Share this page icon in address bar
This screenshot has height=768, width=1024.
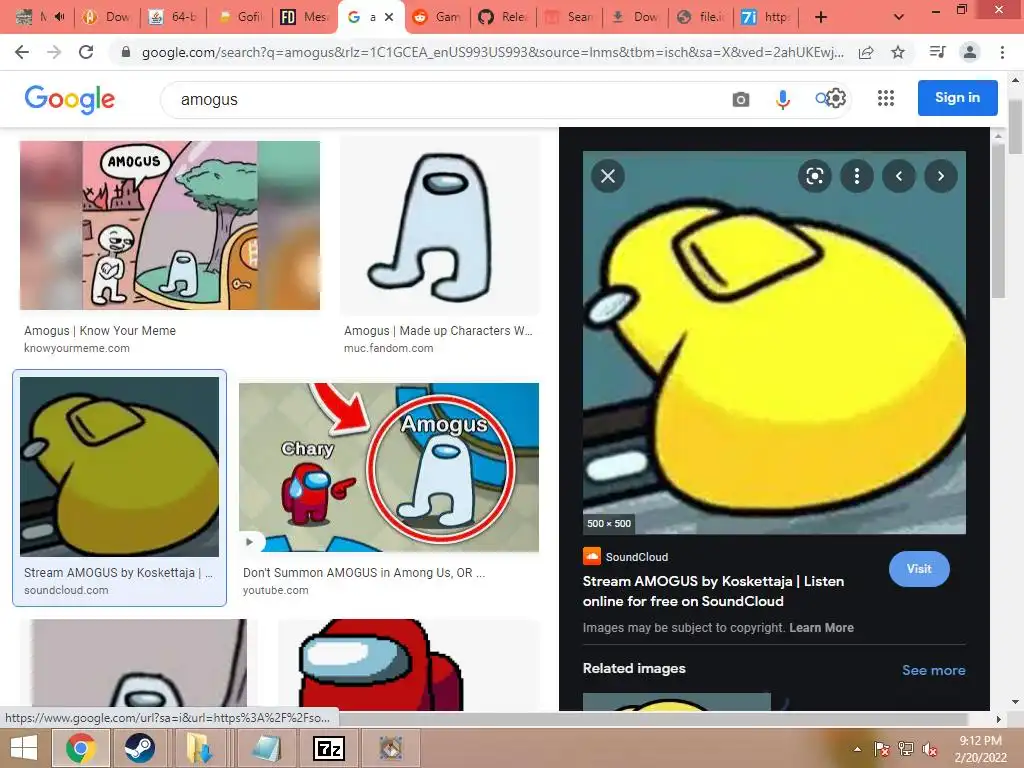[866, 52]
